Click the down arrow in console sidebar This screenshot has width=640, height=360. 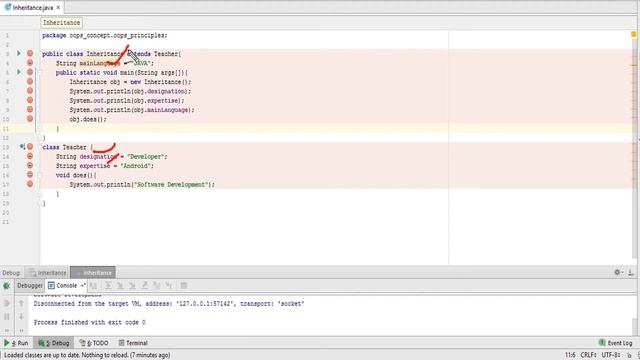click(x=21, y=316)
